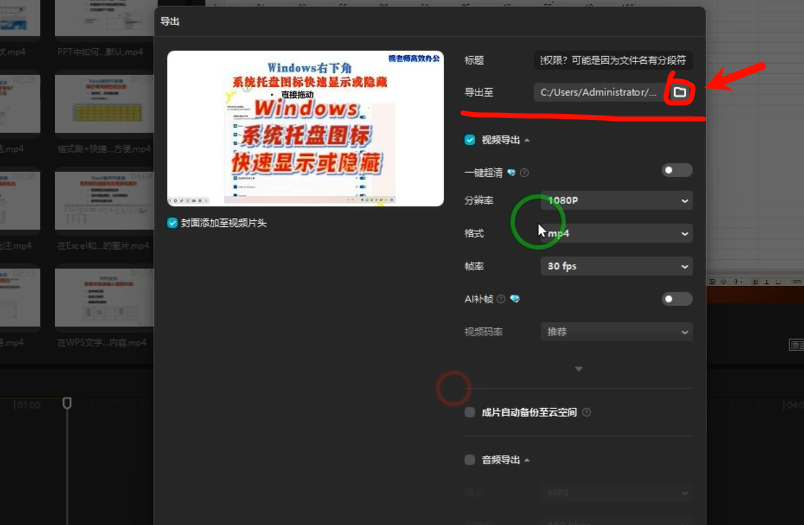This screenshot has height=525, width=804.
Task: Open the 视频码率 推荐 dropdown
Action: point(616,332)
